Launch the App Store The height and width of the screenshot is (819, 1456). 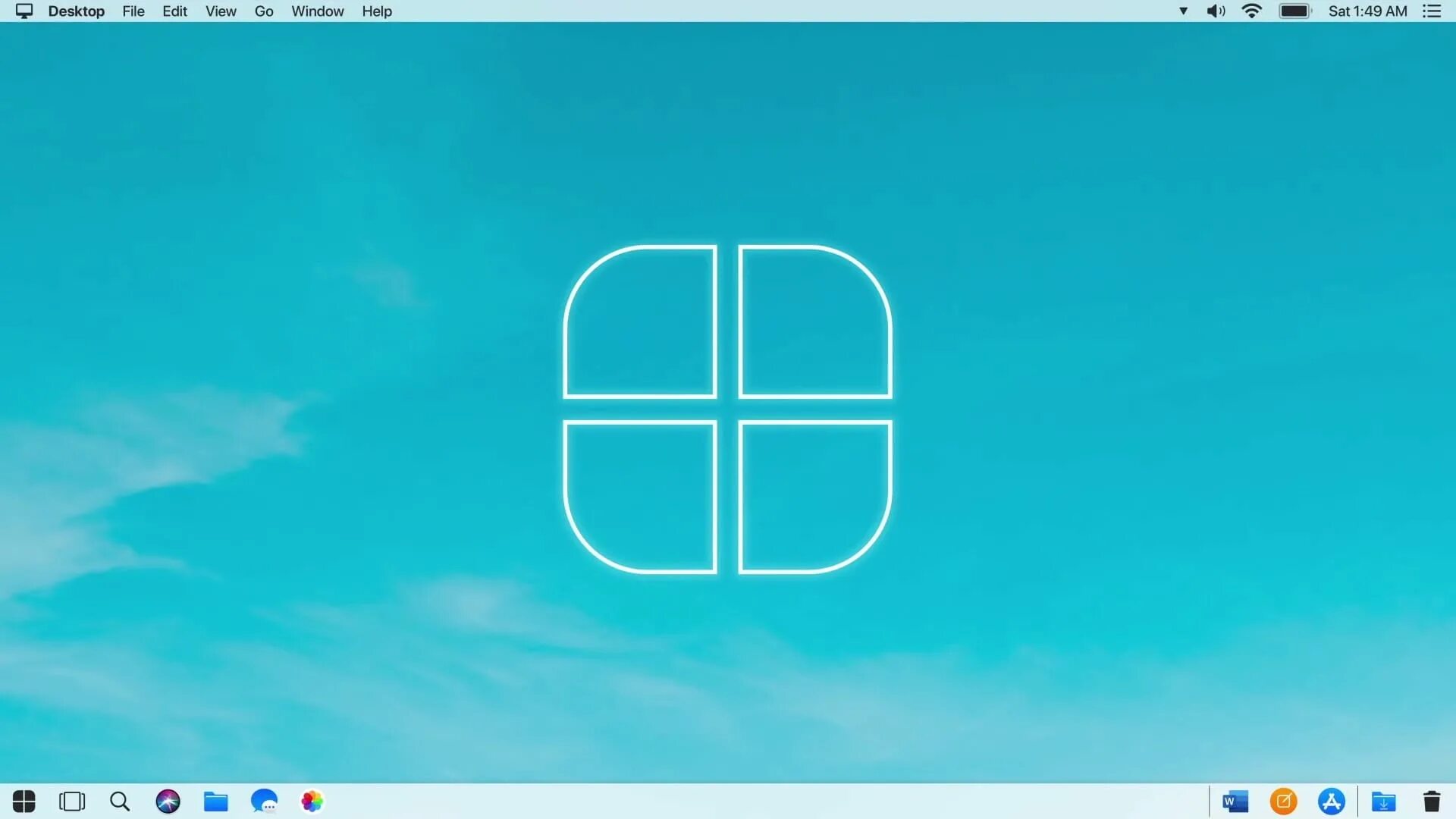point(1332,802)
